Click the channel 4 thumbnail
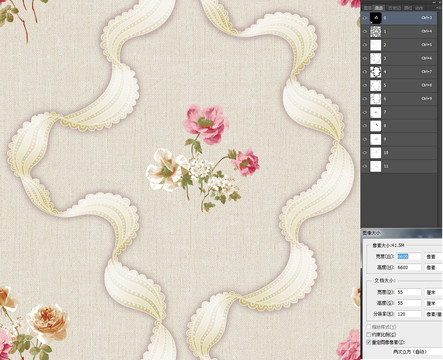 point(376,72)
